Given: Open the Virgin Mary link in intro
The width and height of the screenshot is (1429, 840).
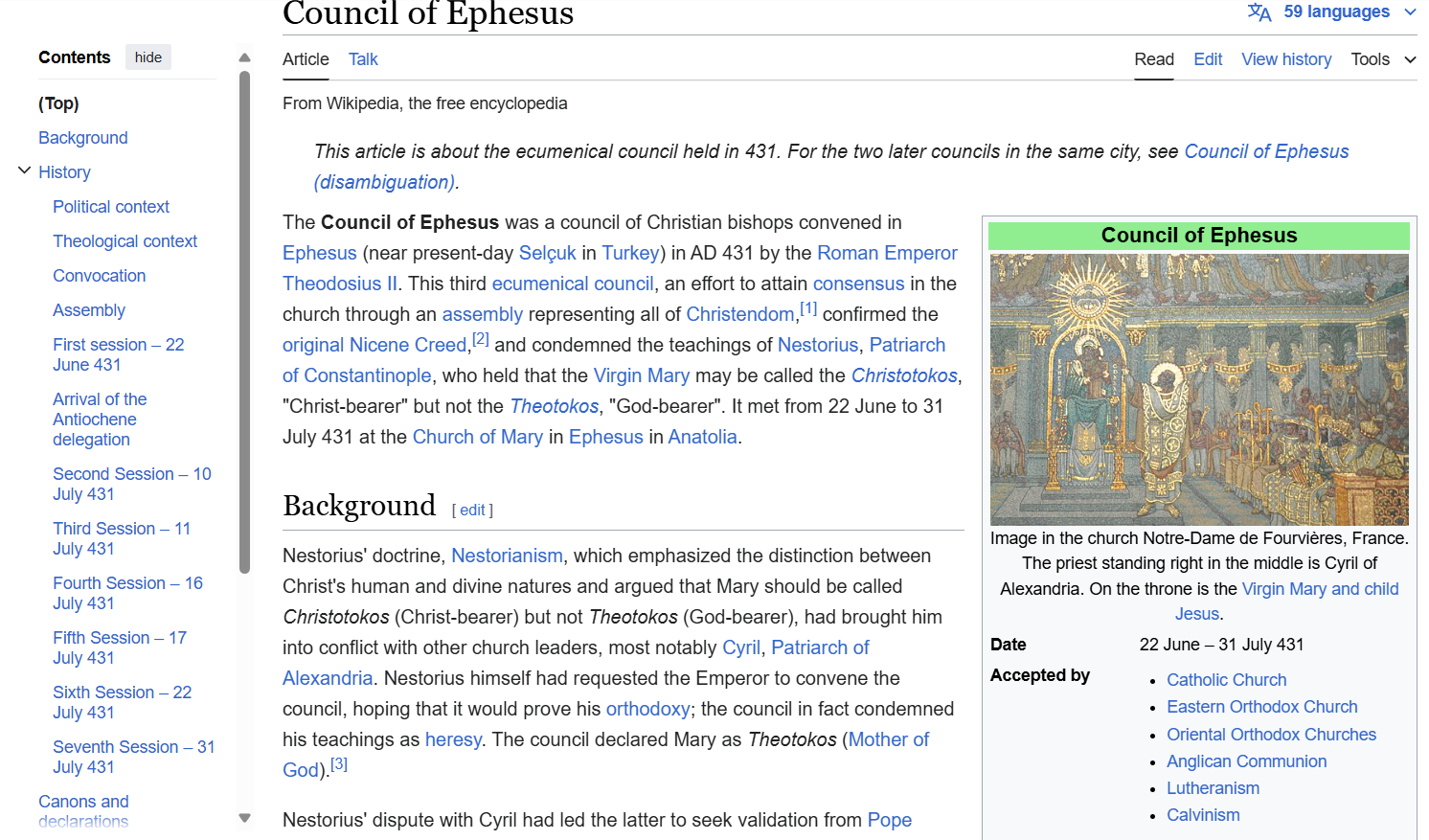Looking at the screenshot, I should pos(642,375).
